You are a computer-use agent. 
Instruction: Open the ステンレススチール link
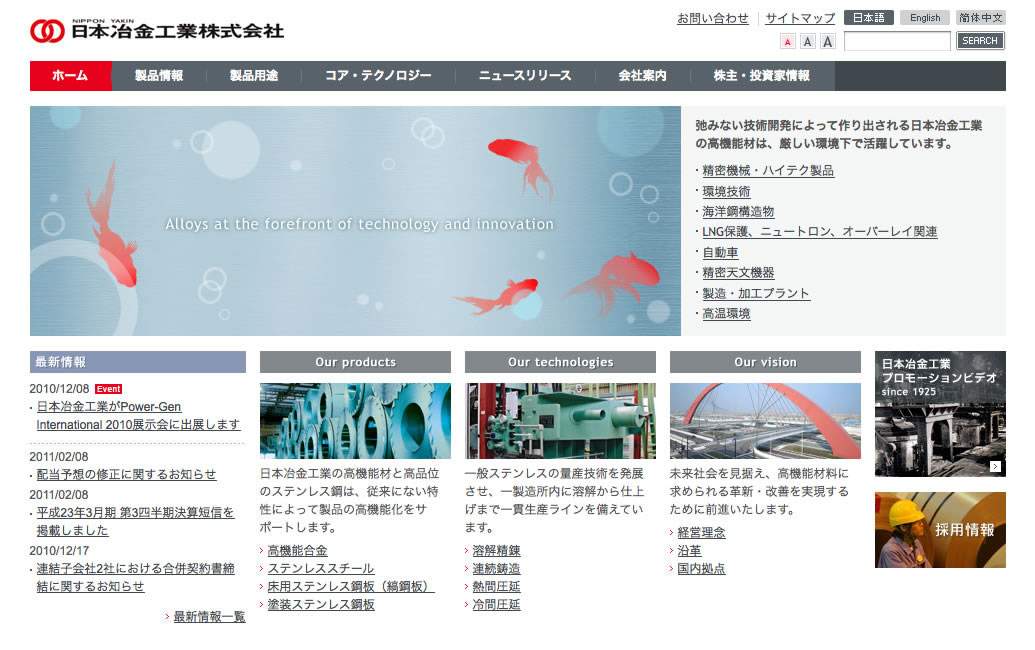(321, 569)
